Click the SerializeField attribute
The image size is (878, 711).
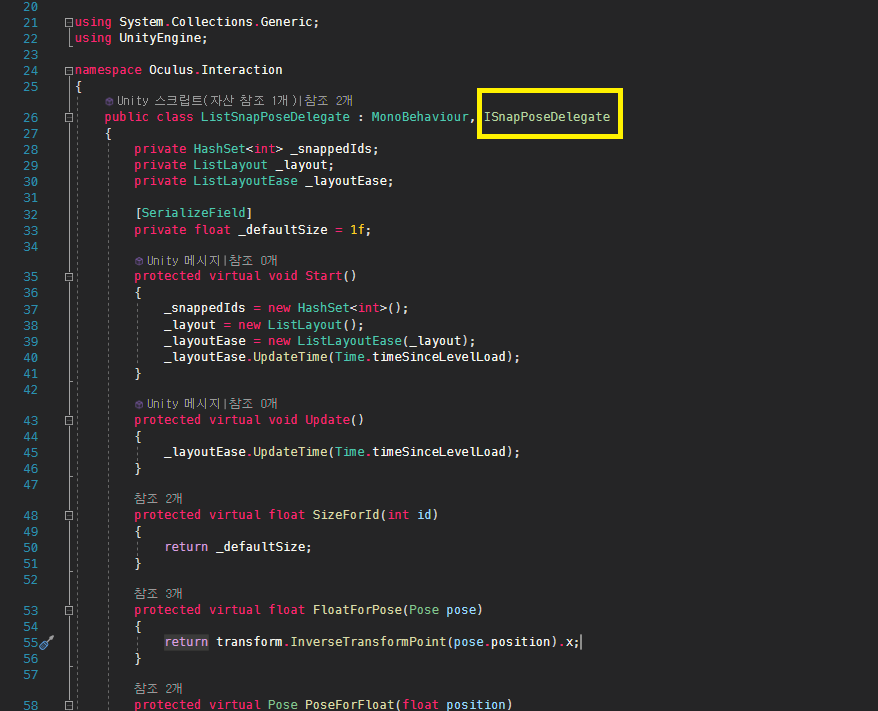[193, 213]
